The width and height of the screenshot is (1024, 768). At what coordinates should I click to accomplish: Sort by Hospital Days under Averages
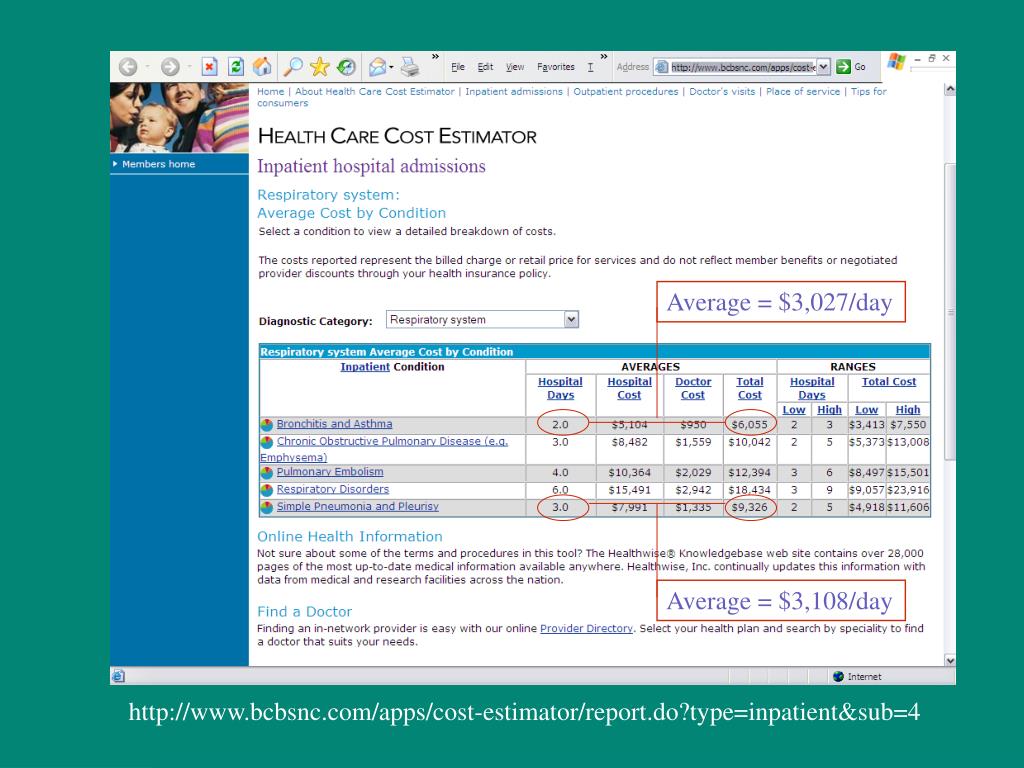[x=560, y=388]
